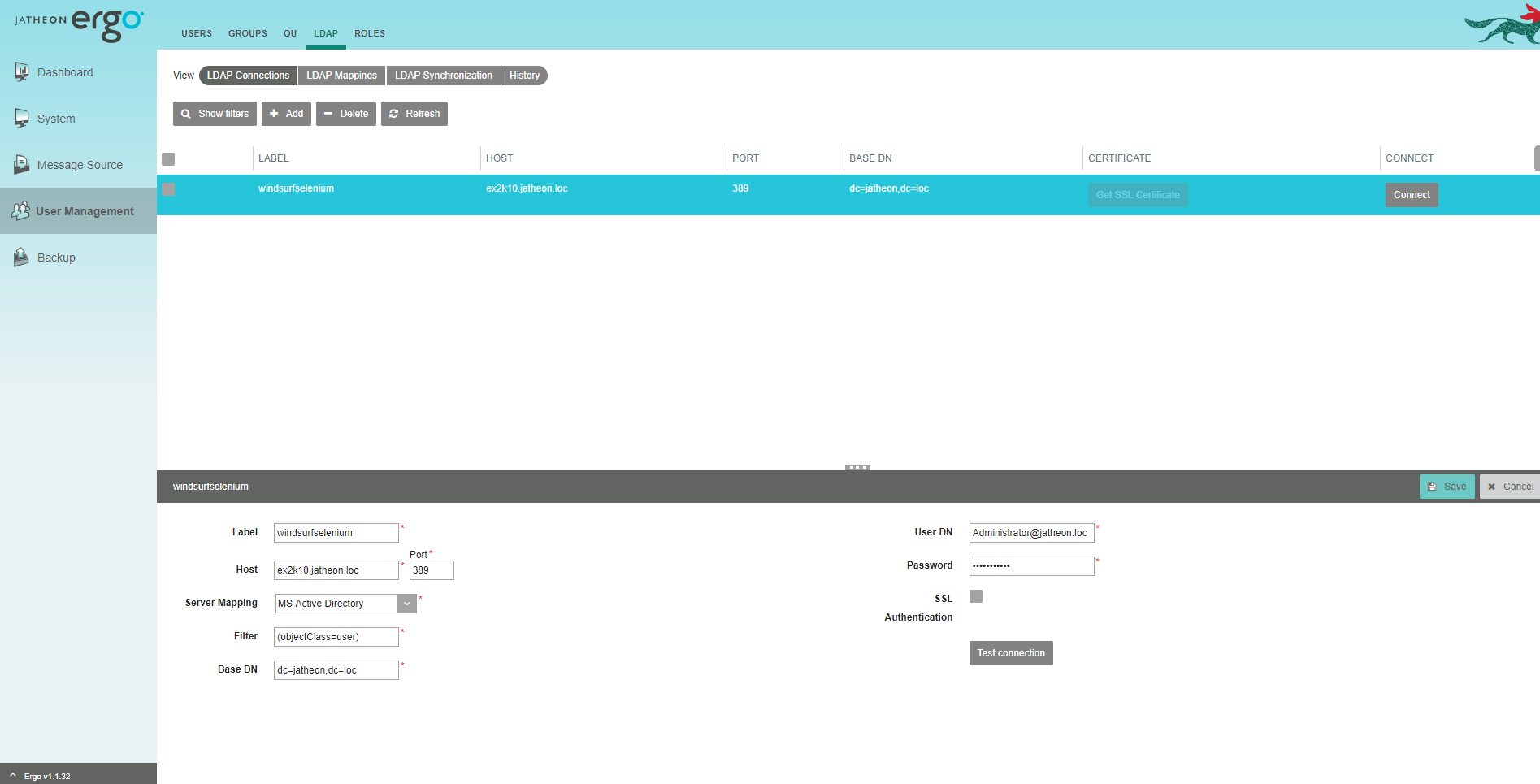Viewport: 1540px width, 784px height.
Task: Click the Test connection button
Action: coord(1011,653)
